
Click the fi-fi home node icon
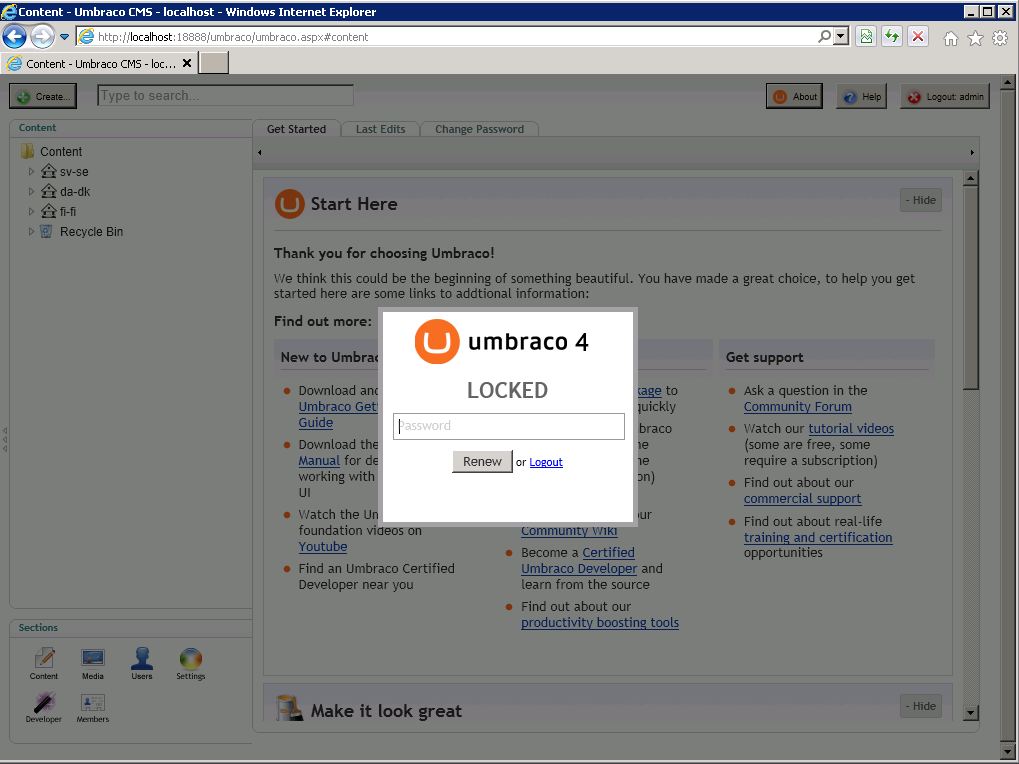pos(49,211)
